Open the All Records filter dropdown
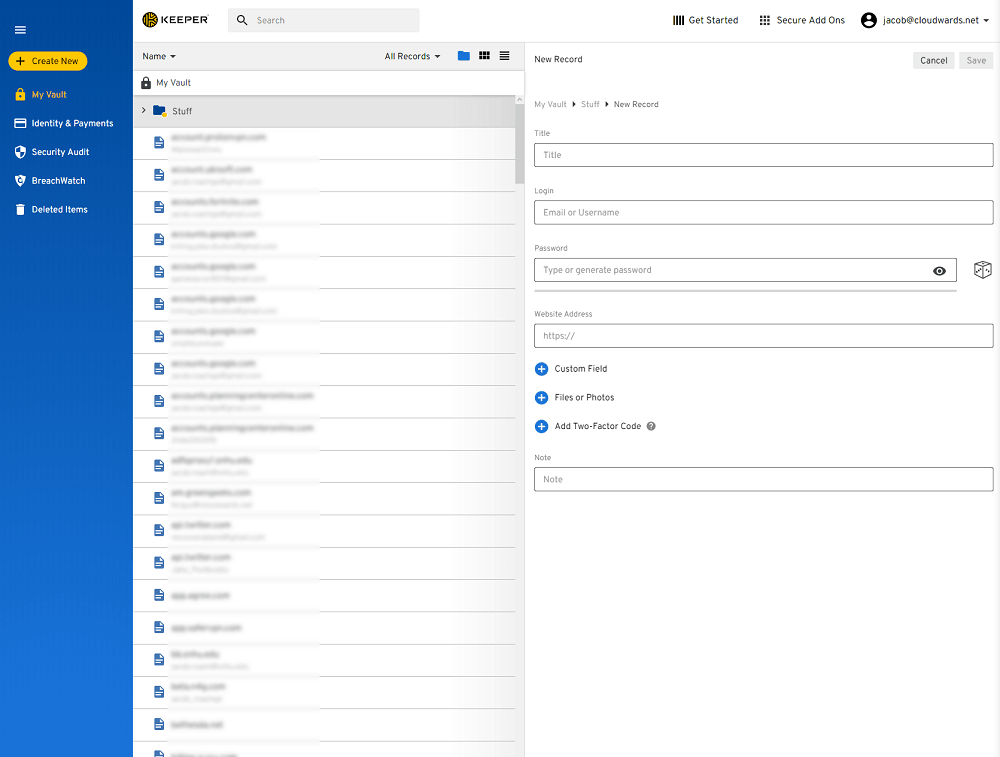 pos(412,56)
